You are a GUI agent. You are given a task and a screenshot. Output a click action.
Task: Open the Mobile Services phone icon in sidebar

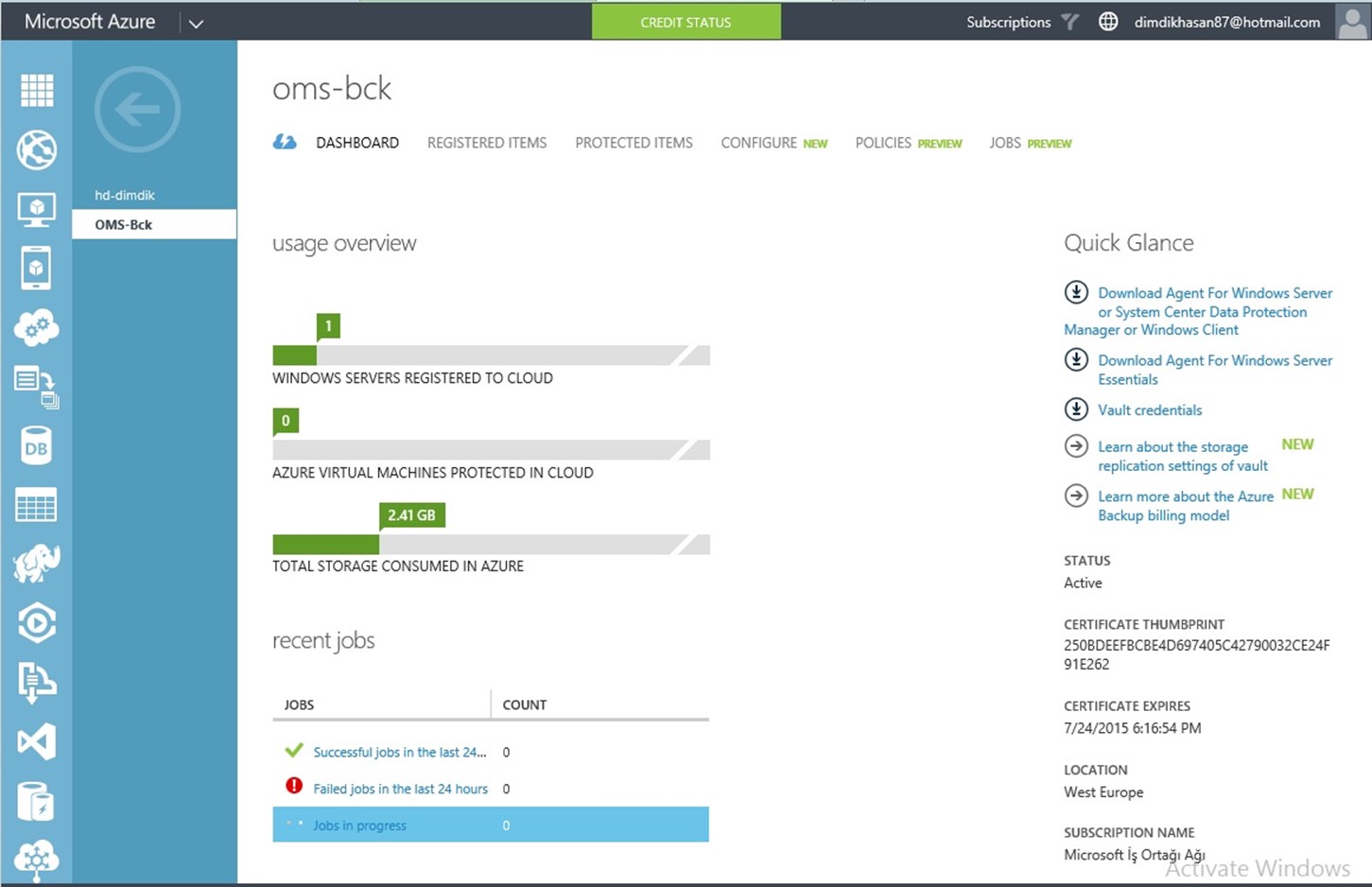click(x=36, y=268)
